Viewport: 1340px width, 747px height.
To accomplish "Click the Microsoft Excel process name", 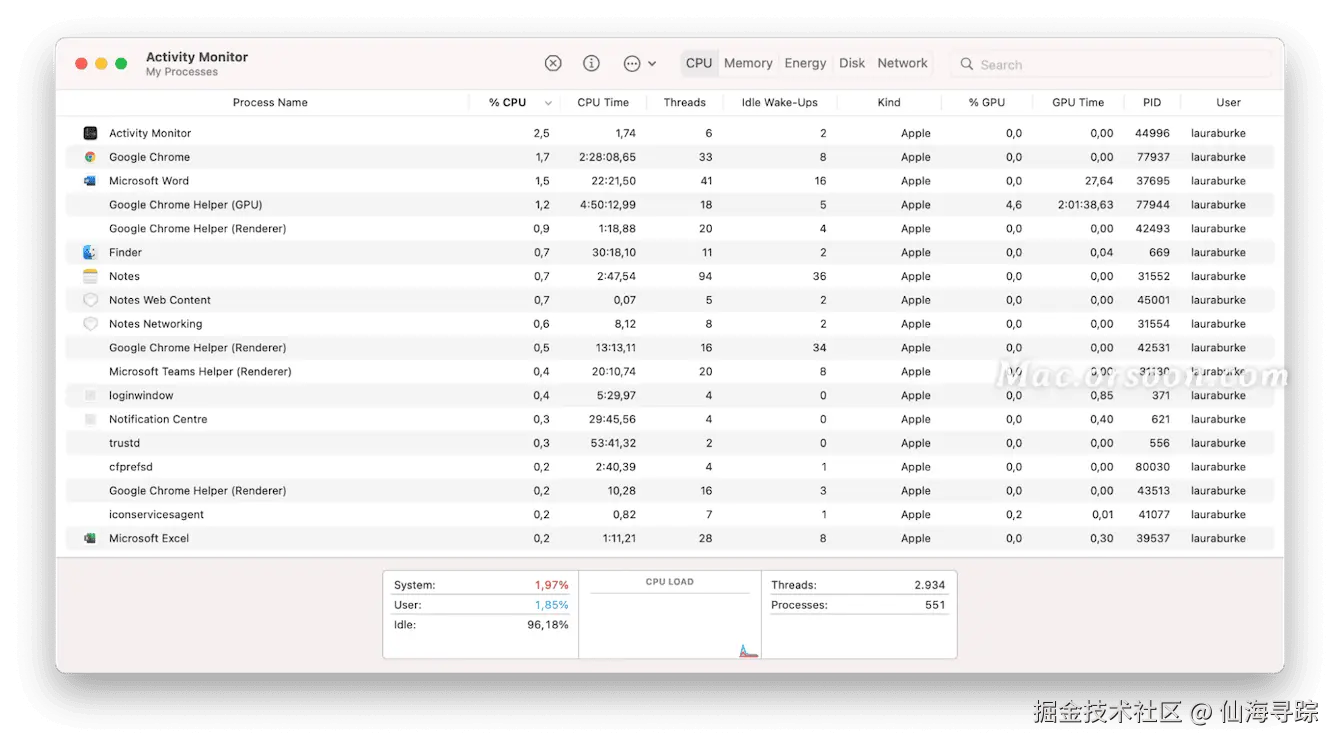I will [x=149, y=538].
